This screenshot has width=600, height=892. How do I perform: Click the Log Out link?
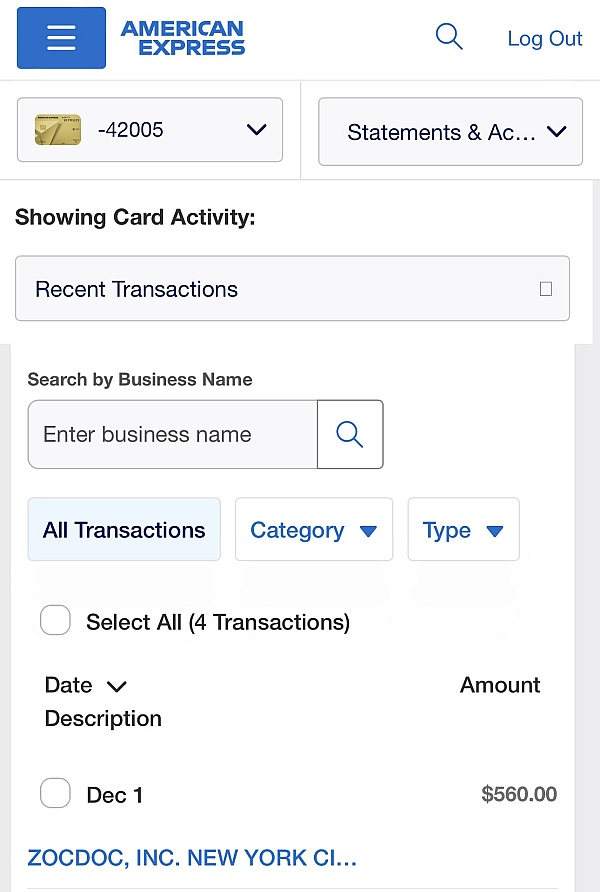pos(544,38)
